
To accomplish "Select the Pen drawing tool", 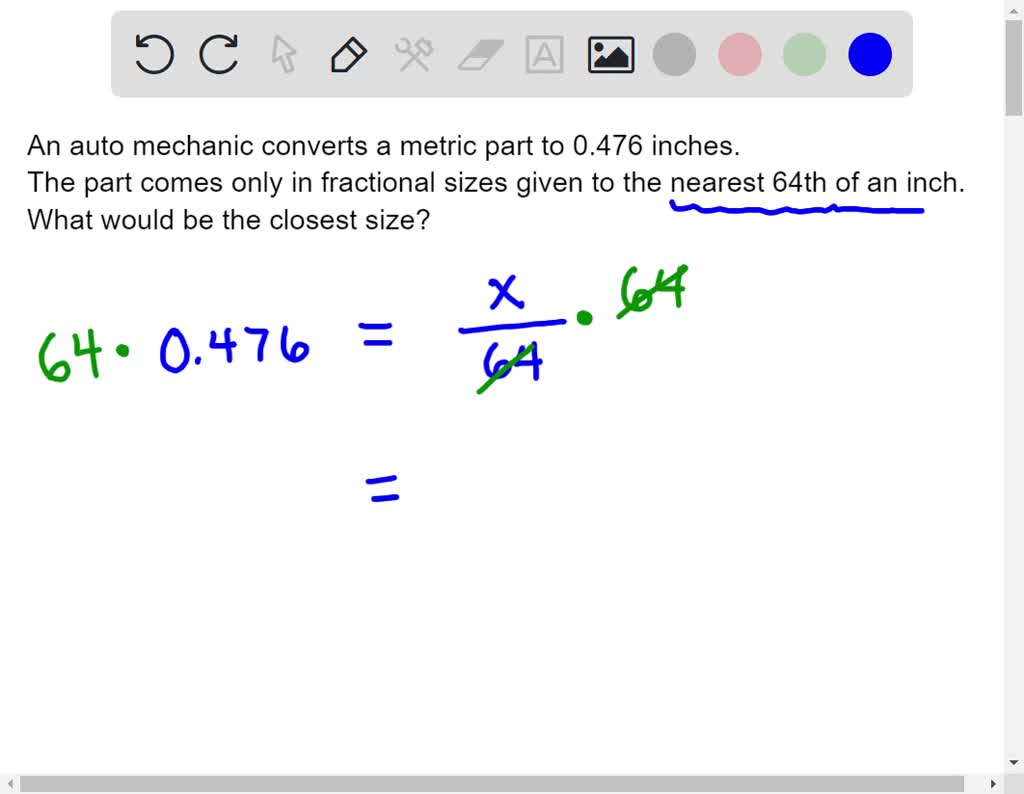I will coord(347,55).
